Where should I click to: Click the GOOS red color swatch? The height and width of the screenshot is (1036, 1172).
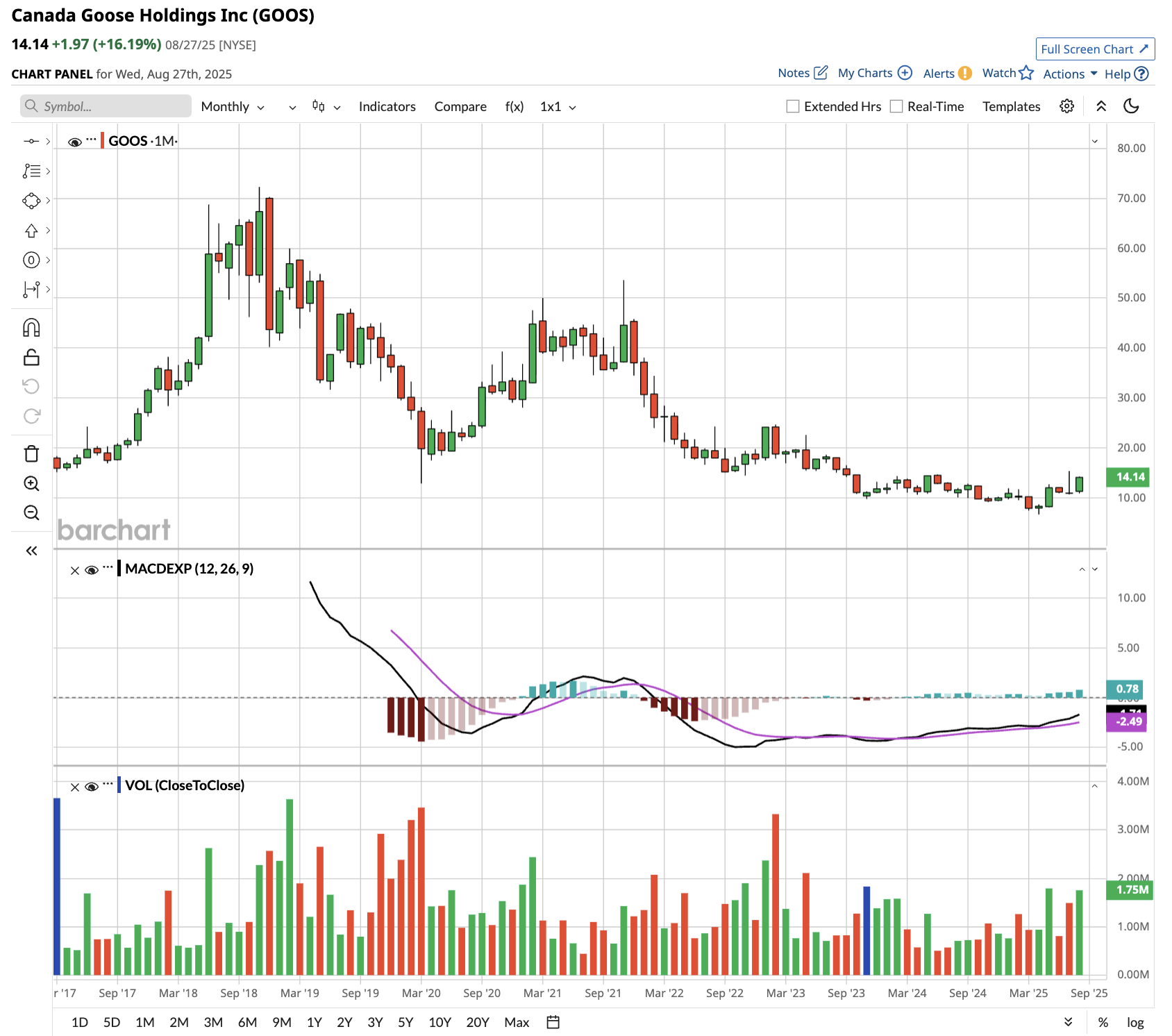point(103,141)
